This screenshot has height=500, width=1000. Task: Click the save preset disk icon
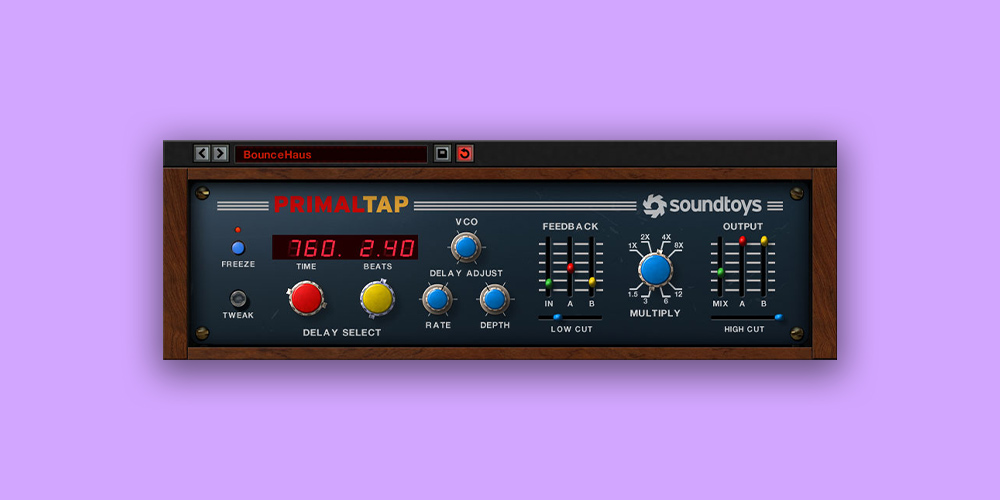click(x=443, y=153)
